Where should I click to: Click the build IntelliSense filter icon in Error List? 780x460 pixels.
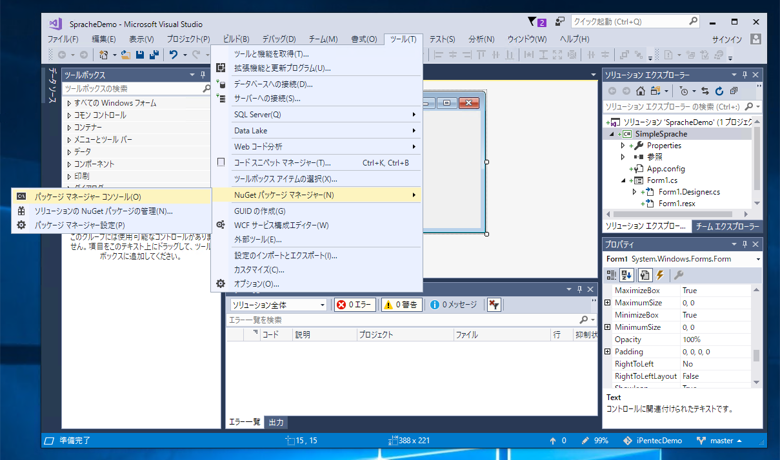click(494, 305)
